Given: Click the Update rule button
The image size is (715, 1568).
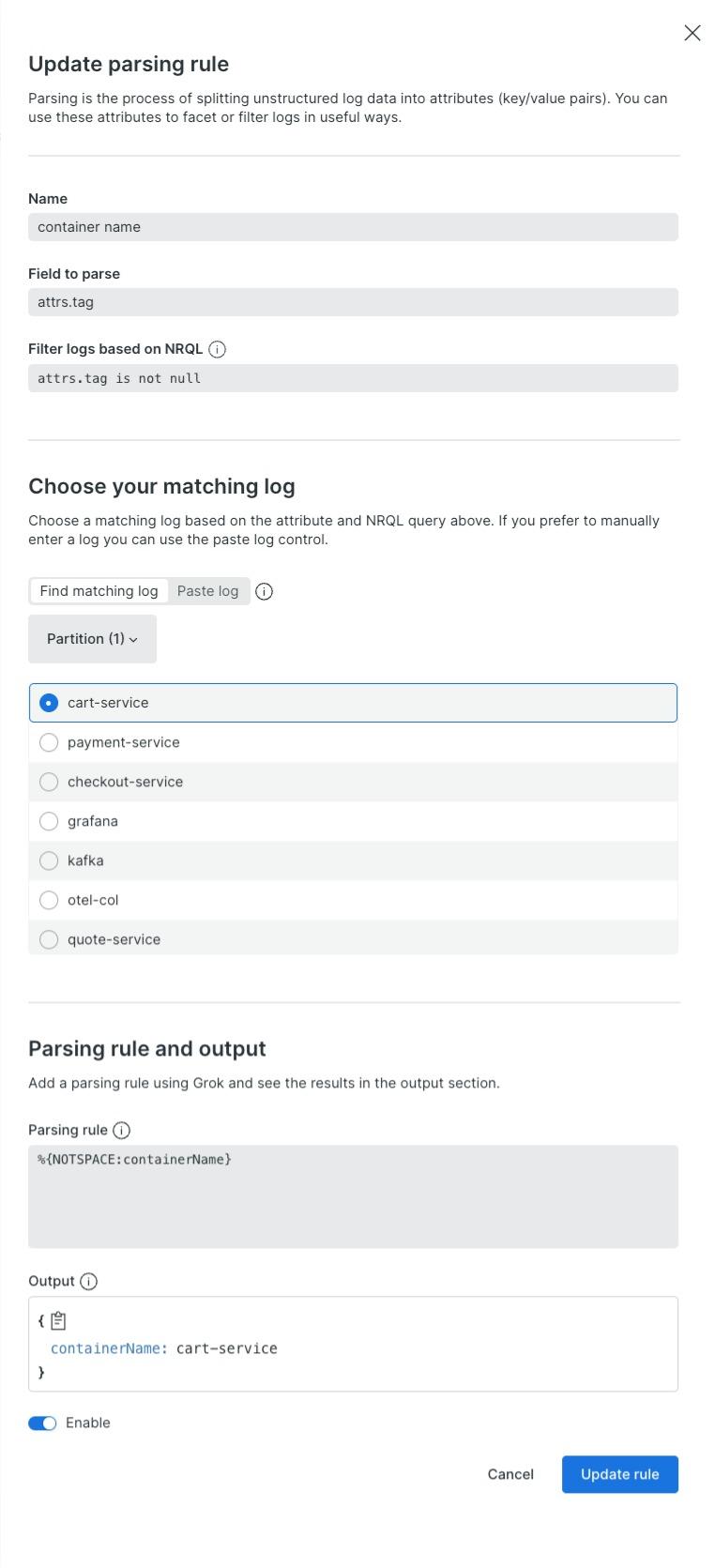Looking at the screenshot, I should (619, 1474).
